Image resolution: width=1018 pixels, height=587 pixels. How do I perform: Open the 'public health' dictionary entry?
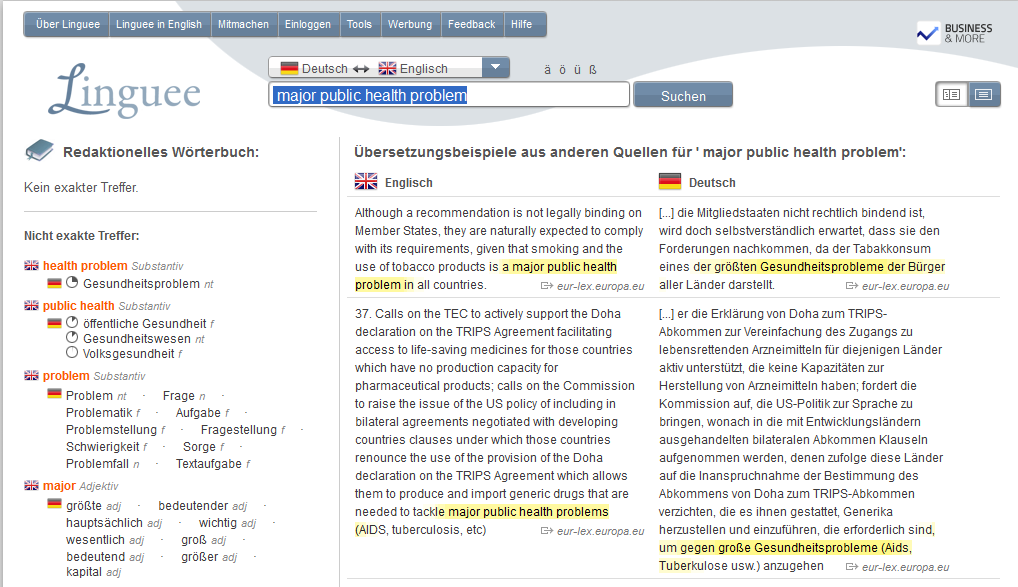click(79, 306)
